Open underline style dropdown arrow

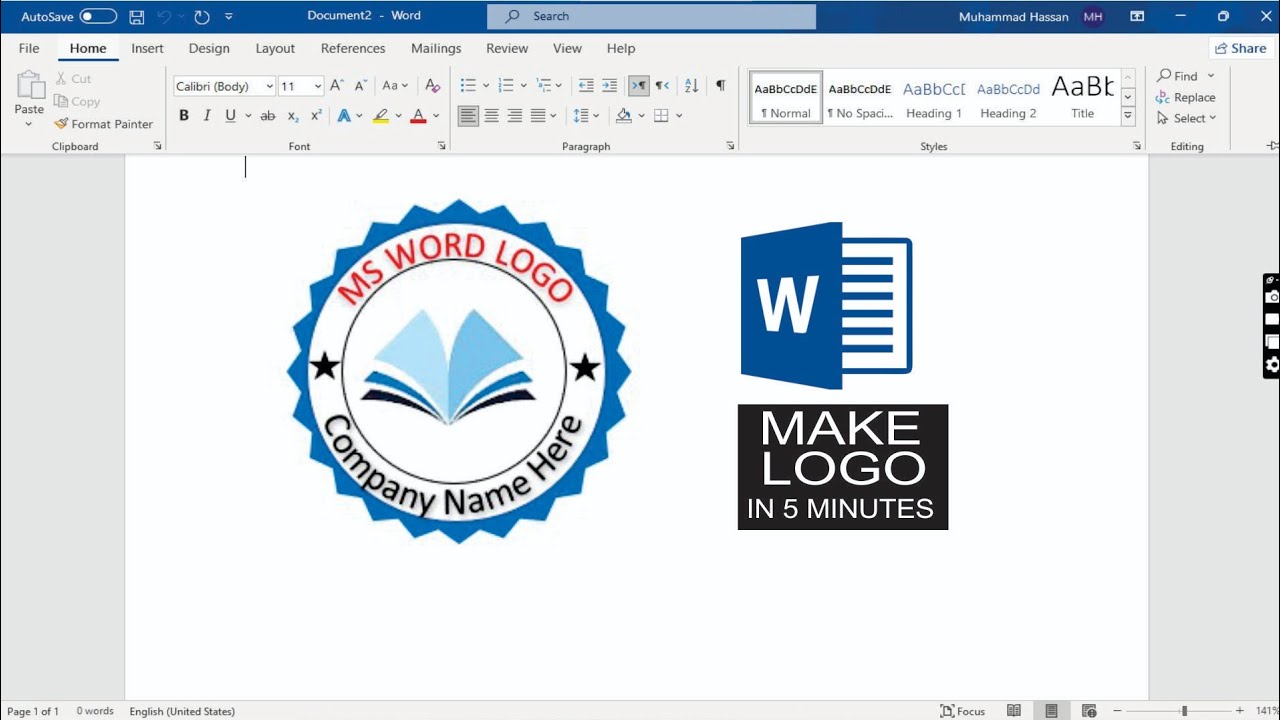coord(246,116)
